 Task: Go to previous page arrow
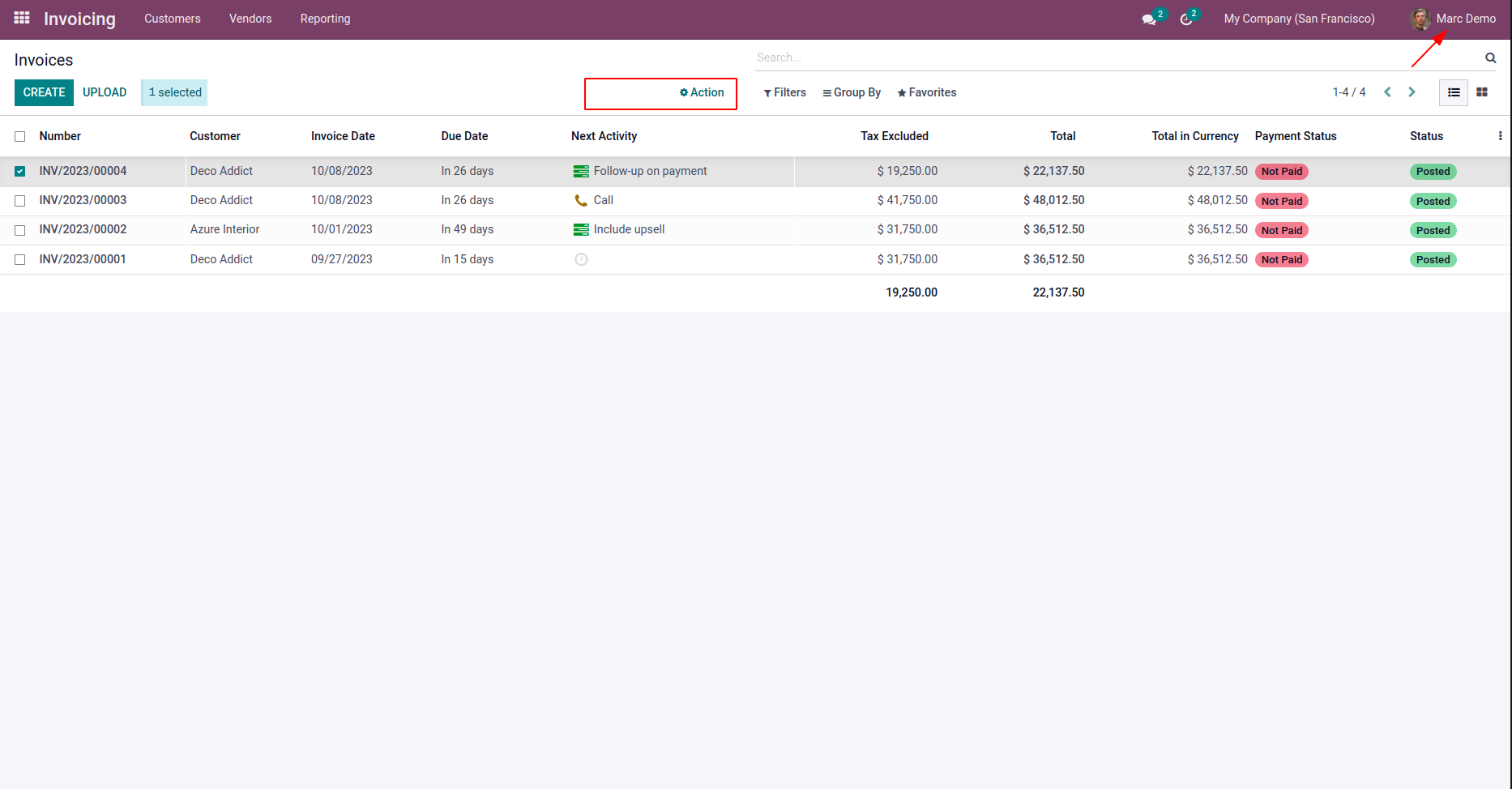[x=1387, y=92]
